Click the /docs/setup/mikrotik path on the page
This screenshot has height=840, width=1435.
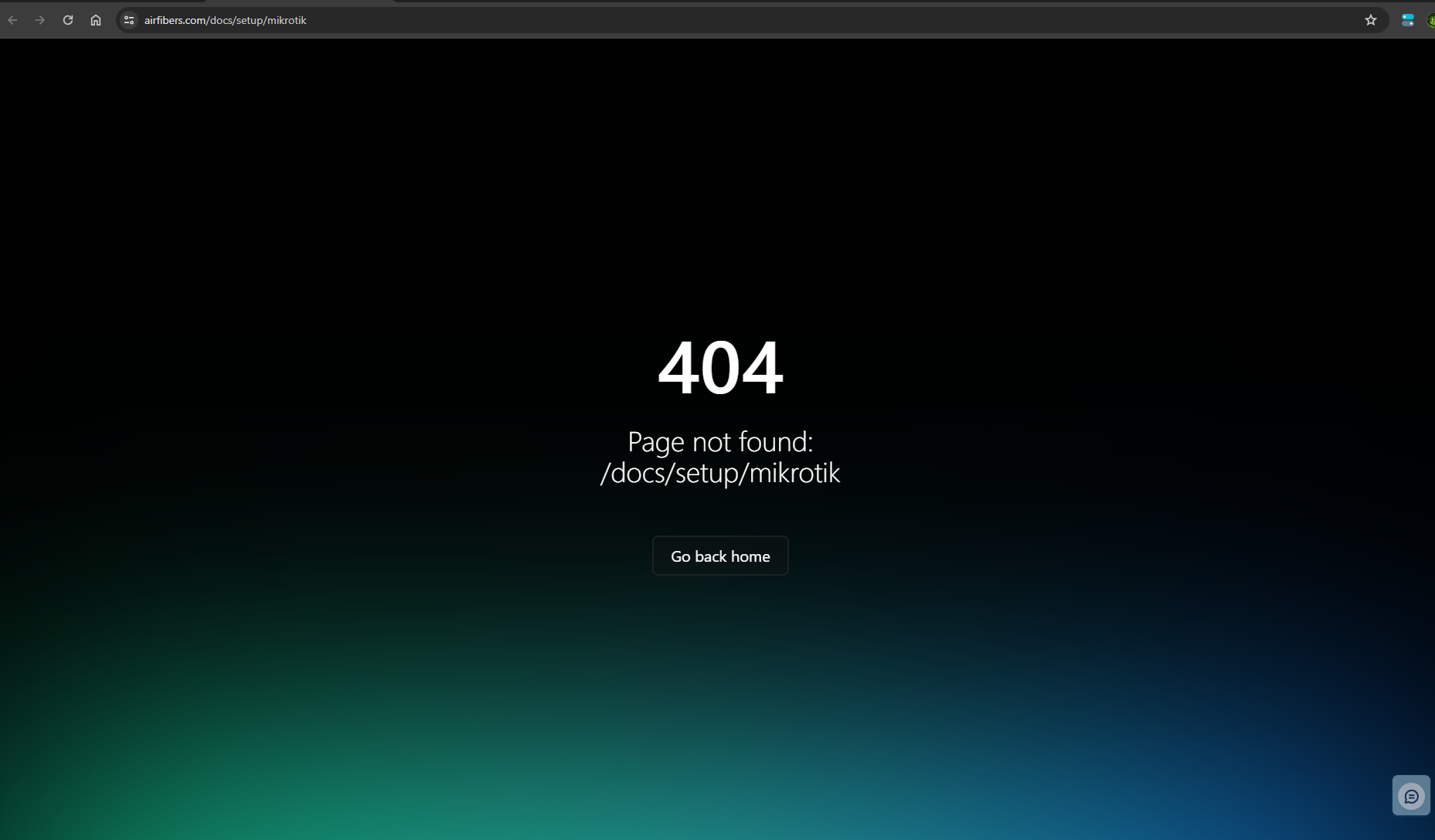(x=720, y=473)
